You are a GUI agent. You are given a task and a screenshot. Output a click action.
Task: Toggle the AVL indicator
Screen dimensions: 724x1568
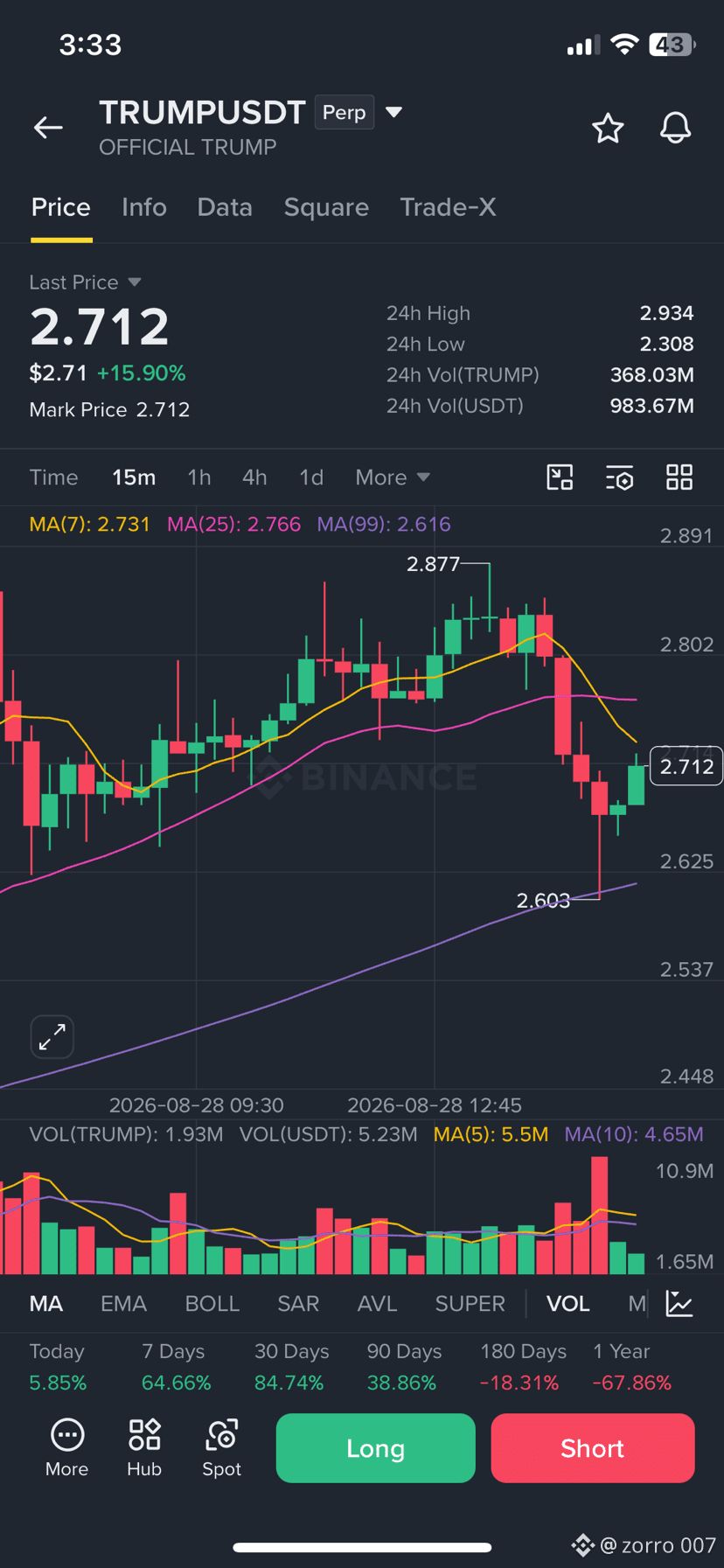click(378, 1304)
